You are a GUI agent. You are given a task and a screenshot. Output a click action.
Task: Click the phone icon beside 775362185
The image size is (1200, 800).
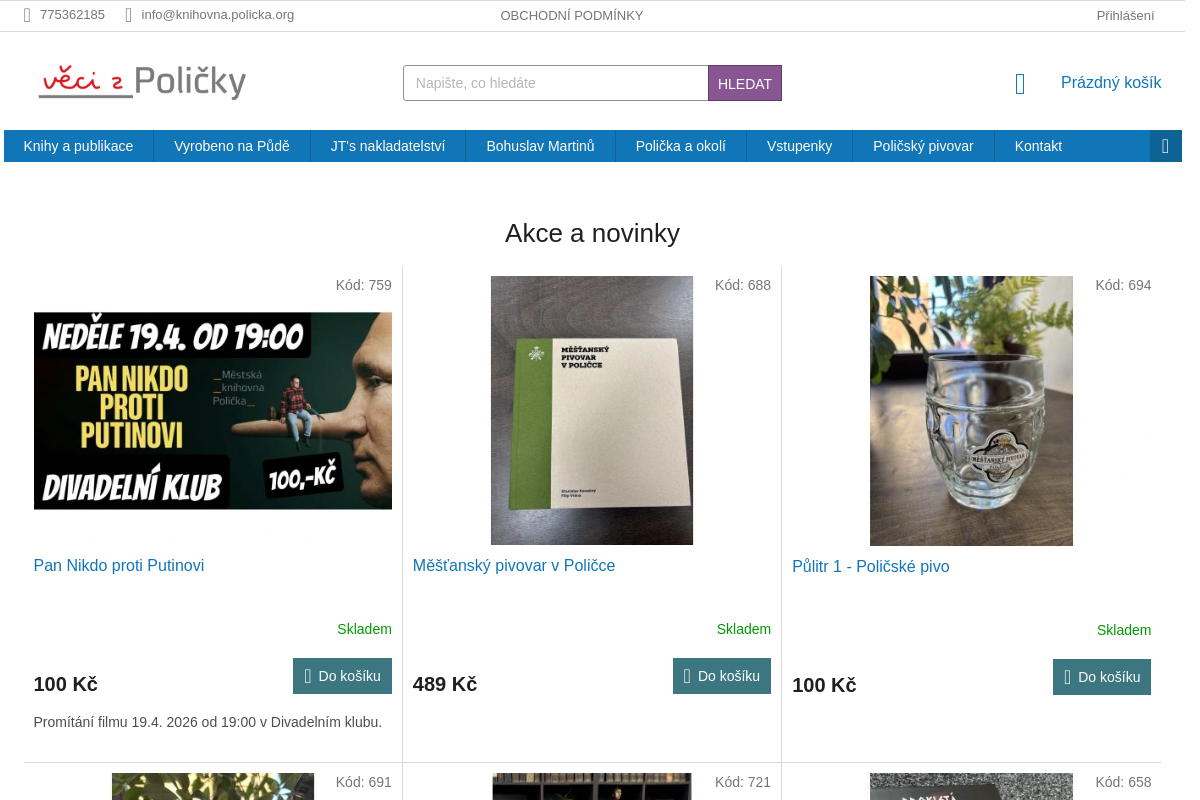[x=28, y=15]
